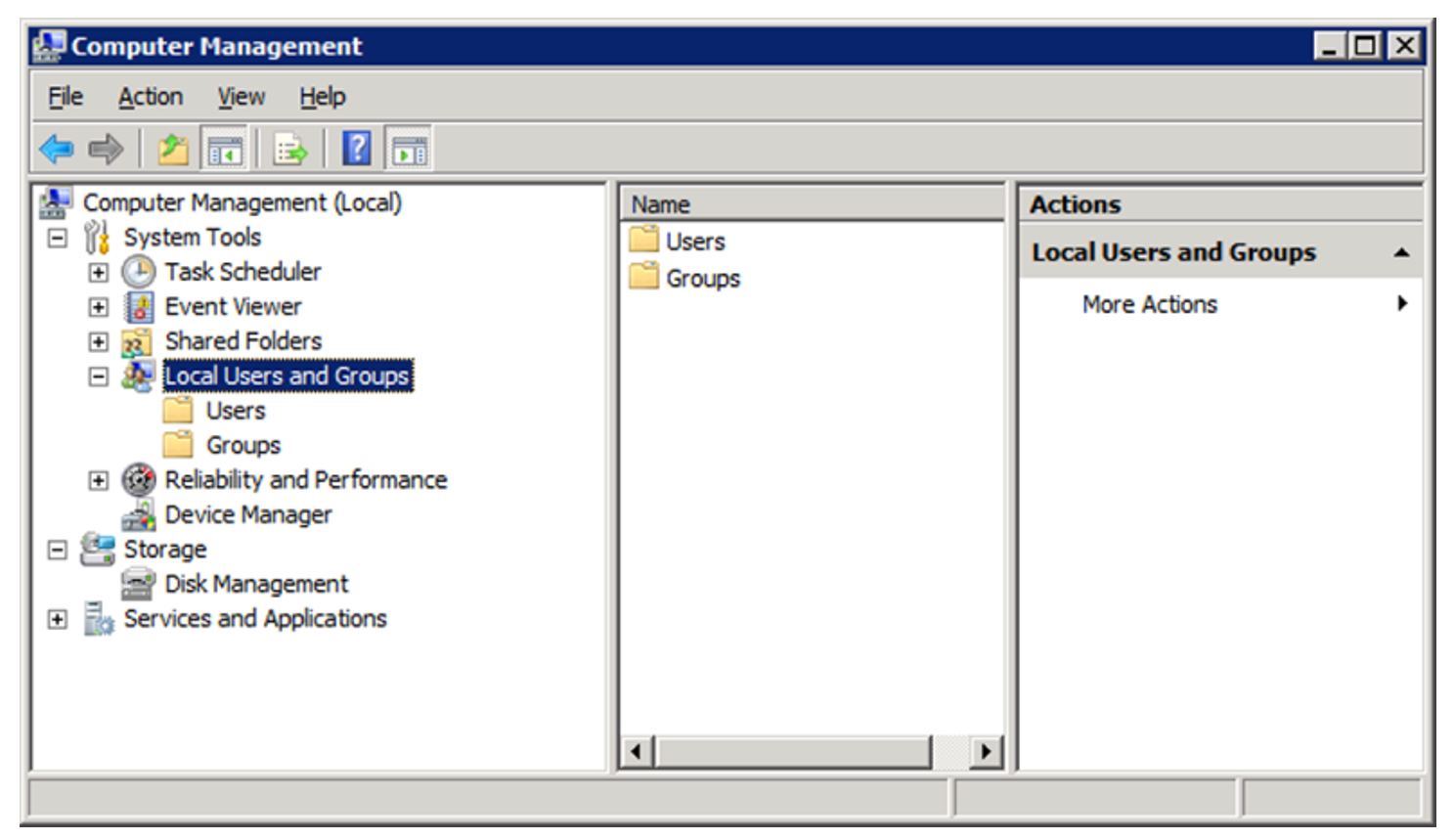The height and width of the screenshot is (840, 1455).
Task: Click the Device Manager icon
Action: point(139,515)
